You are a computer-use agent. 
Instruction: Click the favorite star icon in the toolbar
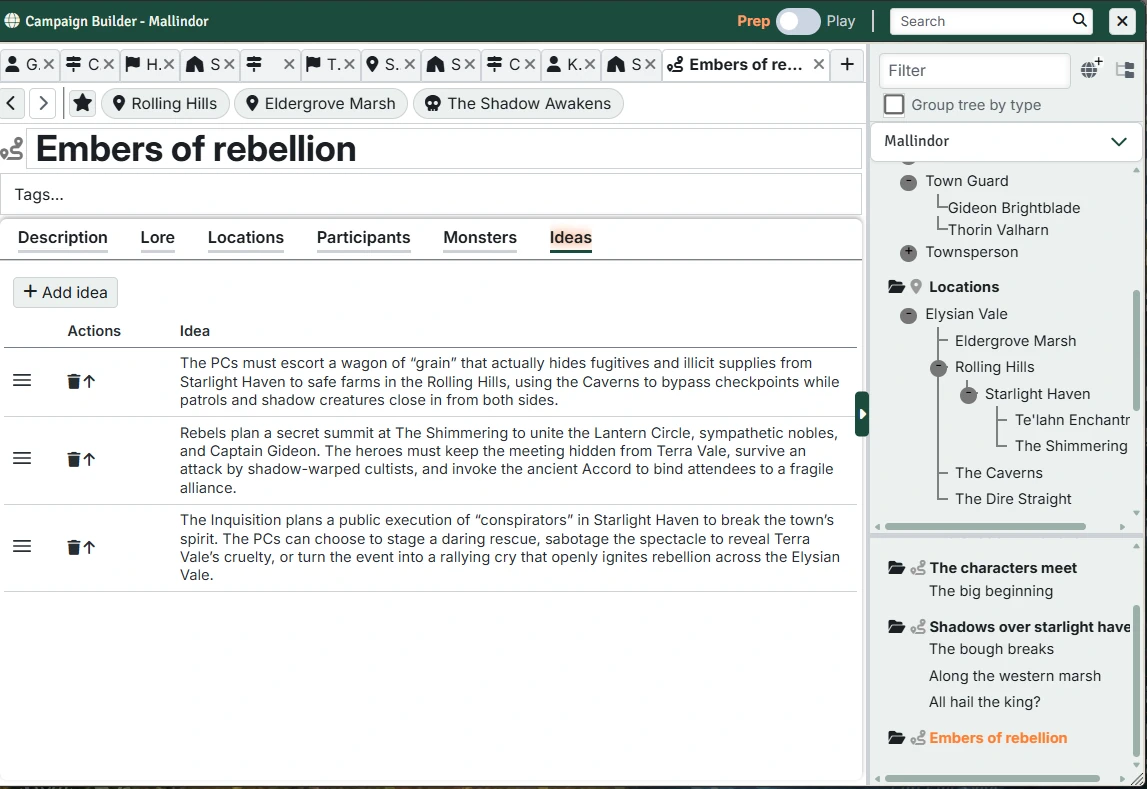coord(83,103)
